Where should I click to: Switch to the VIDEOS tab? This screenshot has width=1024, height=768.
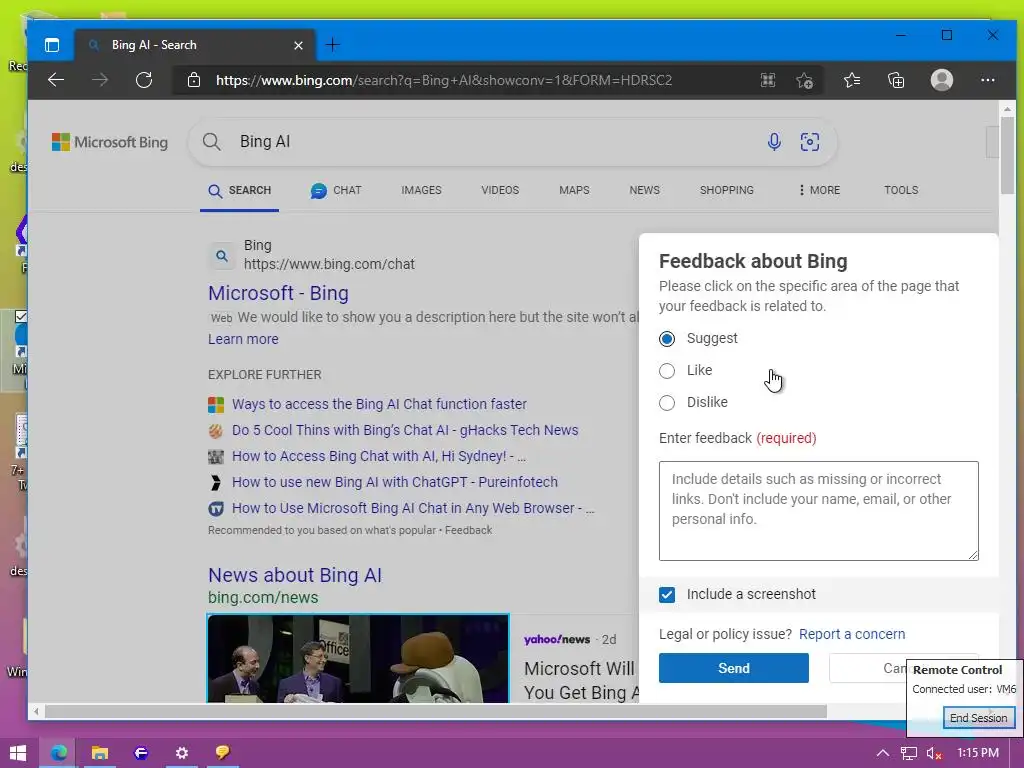[x=500, y=190]
